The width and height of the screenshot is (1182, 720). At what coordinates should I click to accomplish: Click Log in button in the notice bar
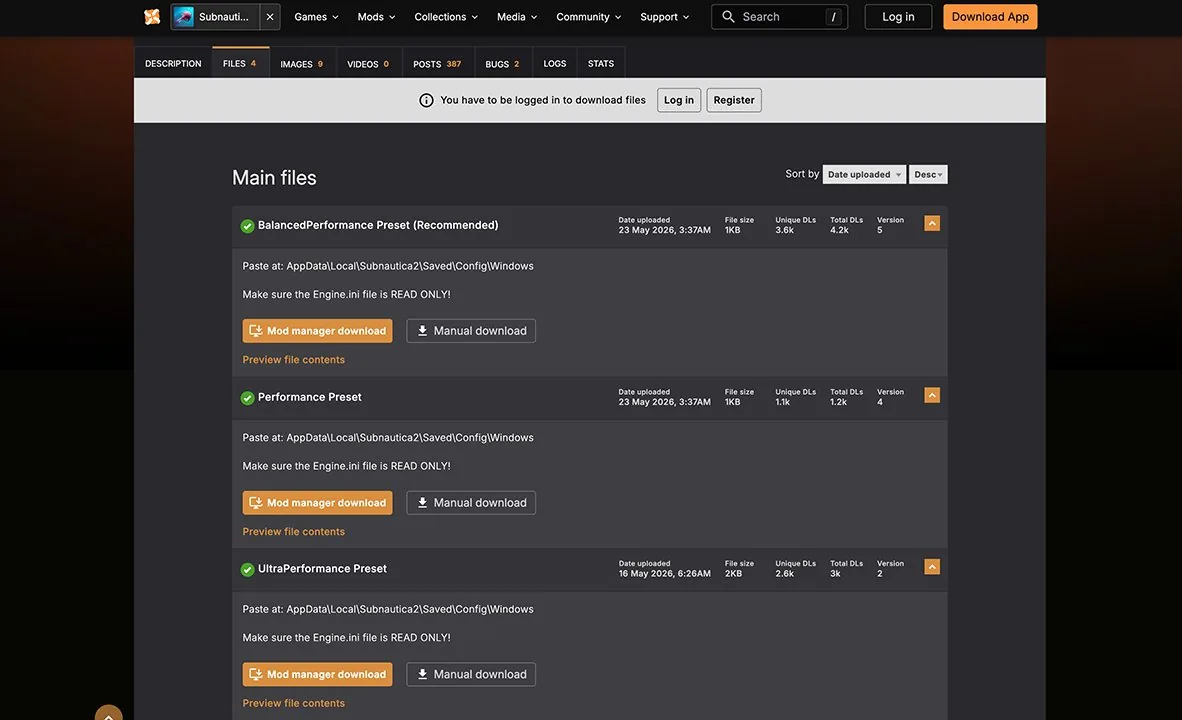click(x=678, y=100)
